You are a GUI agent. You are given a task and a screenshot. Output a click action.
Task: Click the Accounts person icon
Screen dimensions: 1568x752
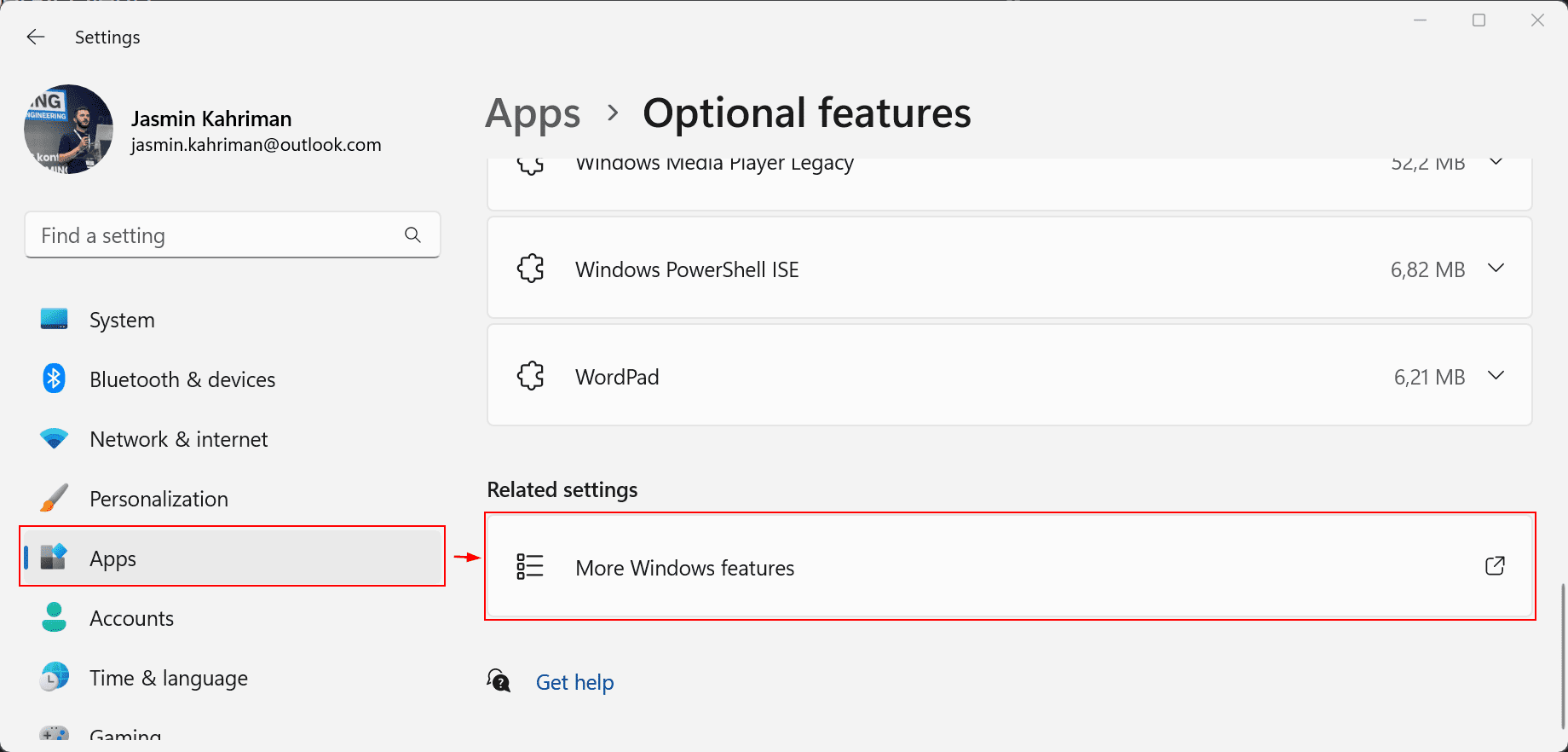click(54, 617)
